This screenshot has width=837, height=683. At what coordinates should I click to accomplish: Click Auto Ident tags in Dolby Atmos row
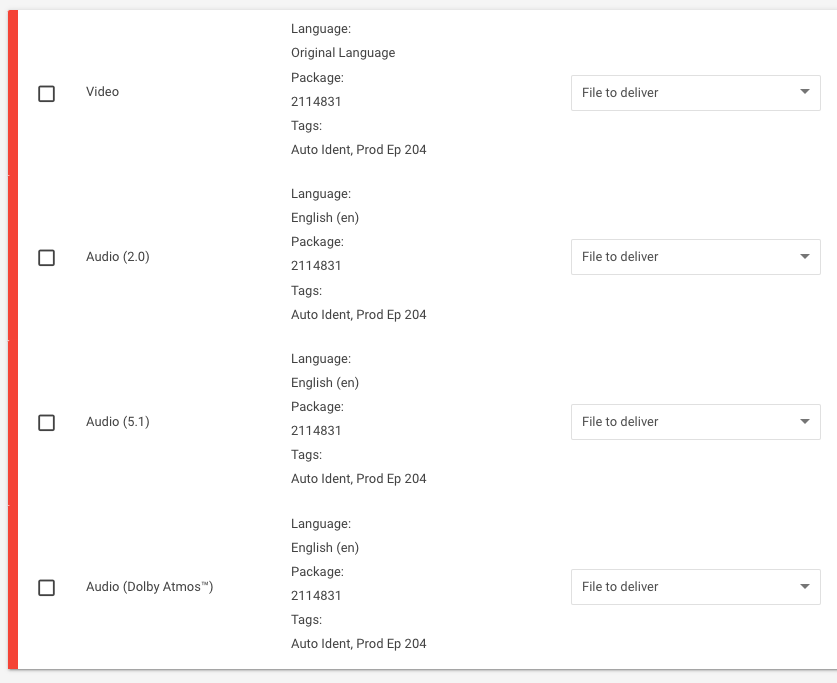pos(359,644)
